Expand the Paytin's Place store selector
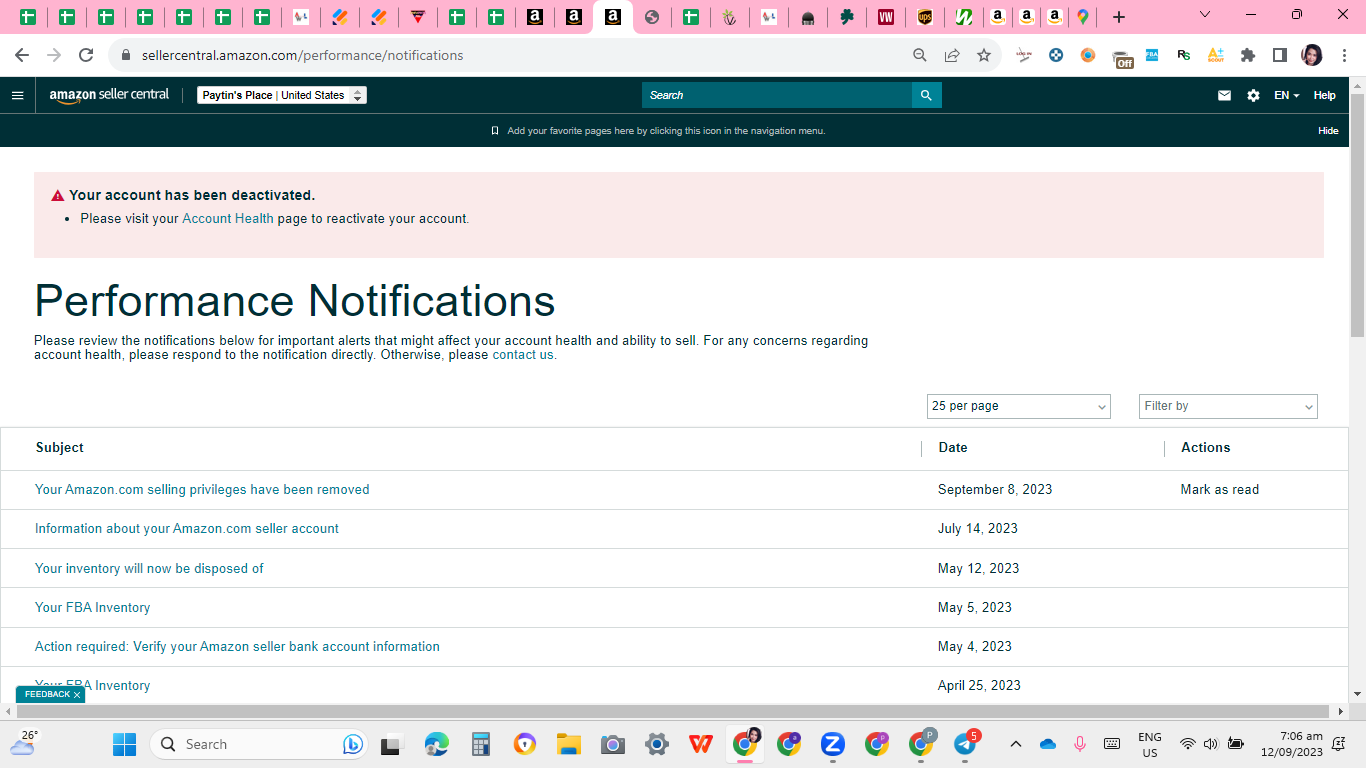The height and width of the screenshot is (768, 1366). tap(282, 95)
